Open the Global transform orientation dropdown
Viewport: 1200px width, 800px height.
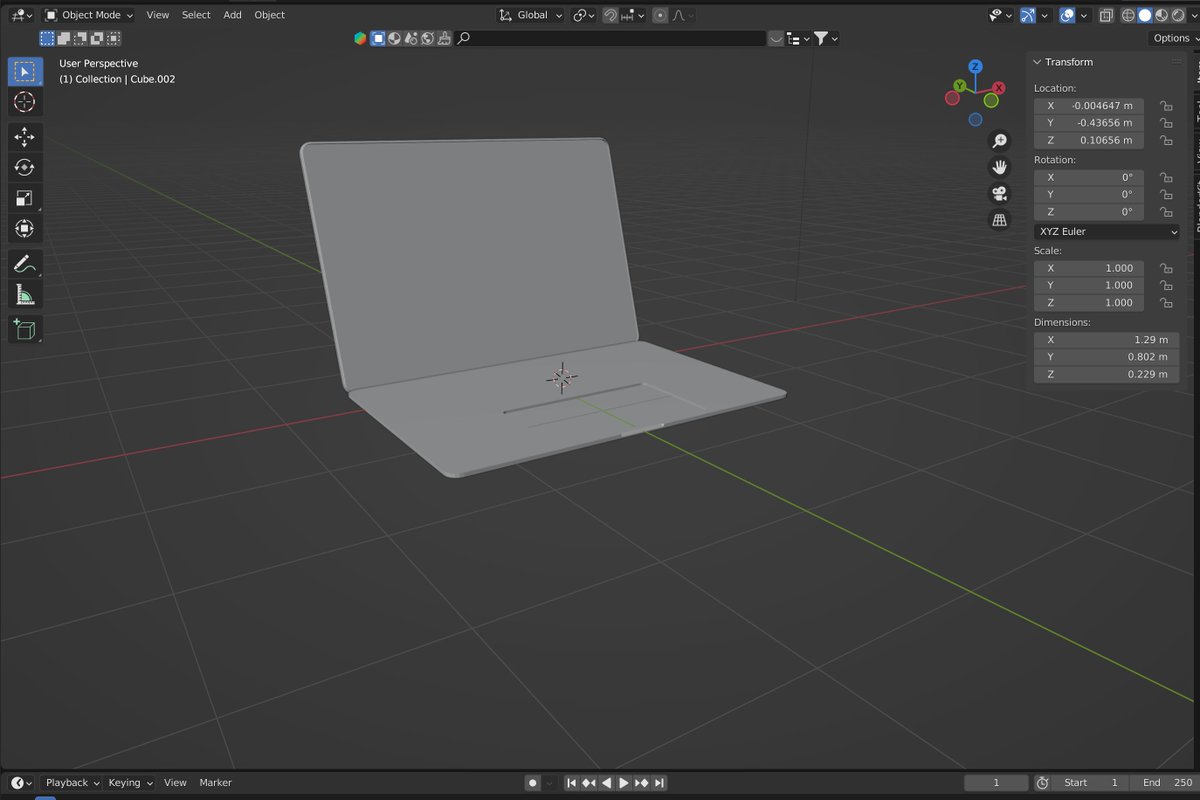tap(531, 15)
